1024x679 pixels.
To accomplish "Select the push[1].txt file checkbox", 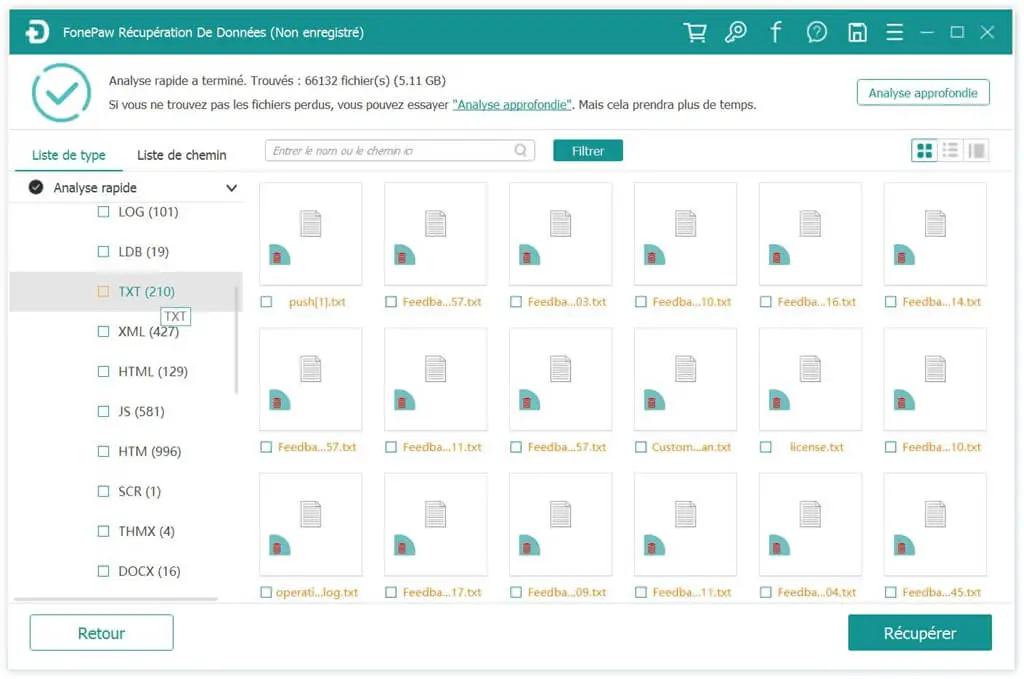I will (x=266, y=302).
